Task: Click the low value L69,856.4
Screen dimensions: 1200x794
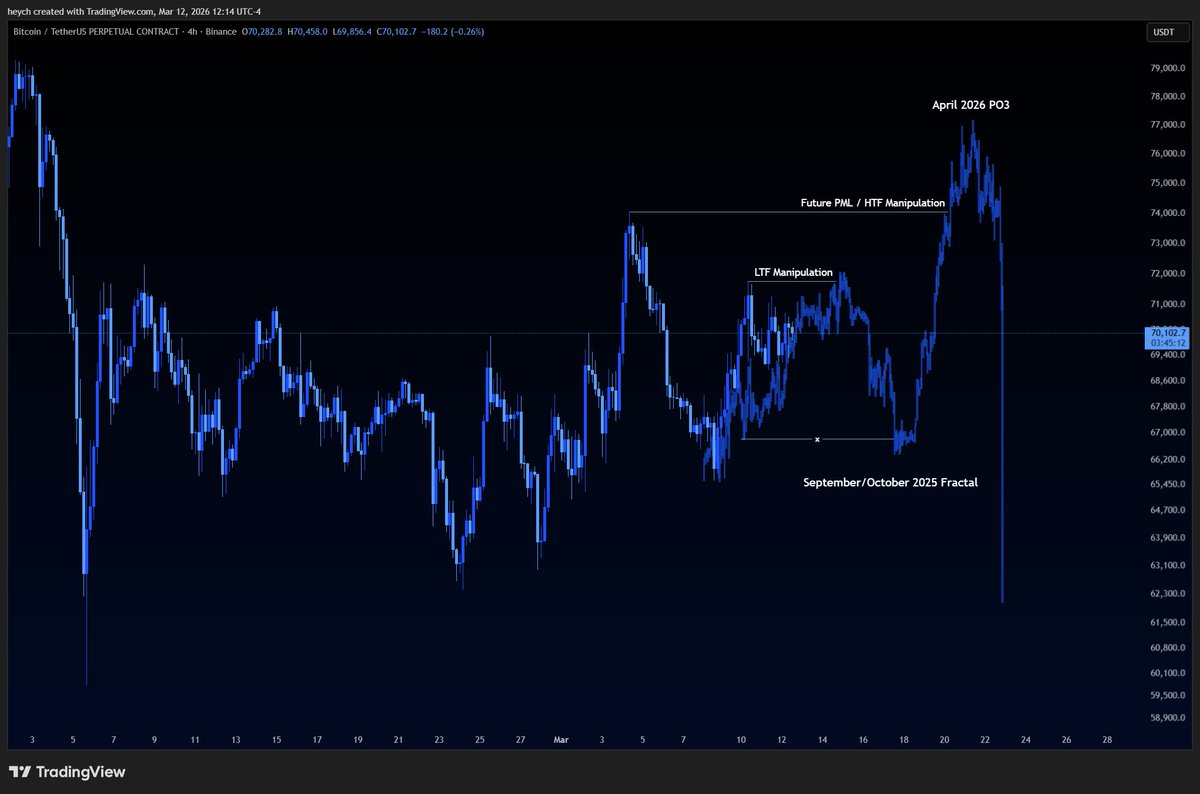Action: [x=353, y=32]
